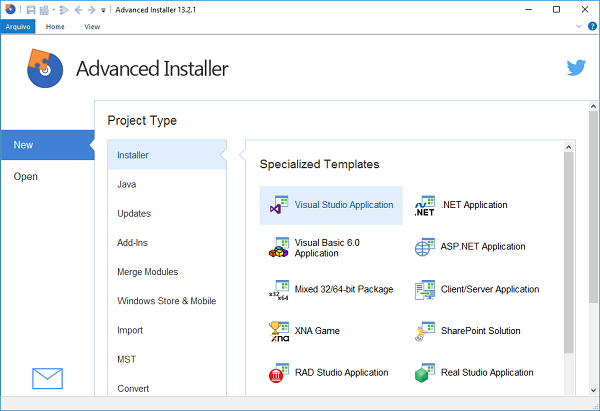Image resolution: width=600 pixels, height=411 pixels.
Task: Click the Real Studio Application cube icon
Action: click(x=424, y=373)
